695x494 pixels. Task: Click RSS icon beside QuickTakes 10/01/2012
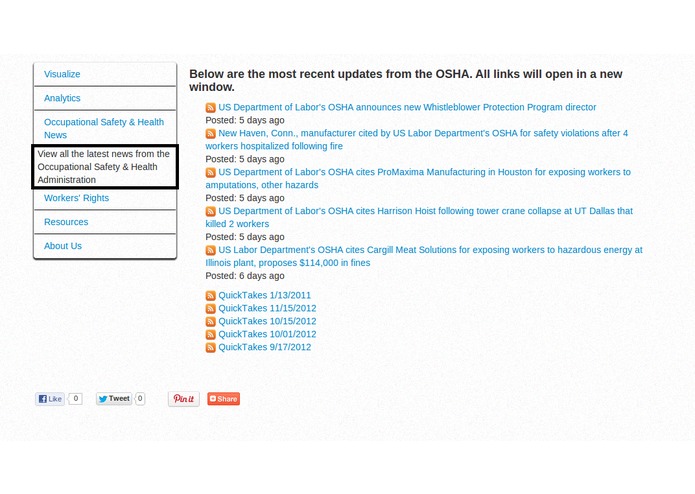[211, 335]
